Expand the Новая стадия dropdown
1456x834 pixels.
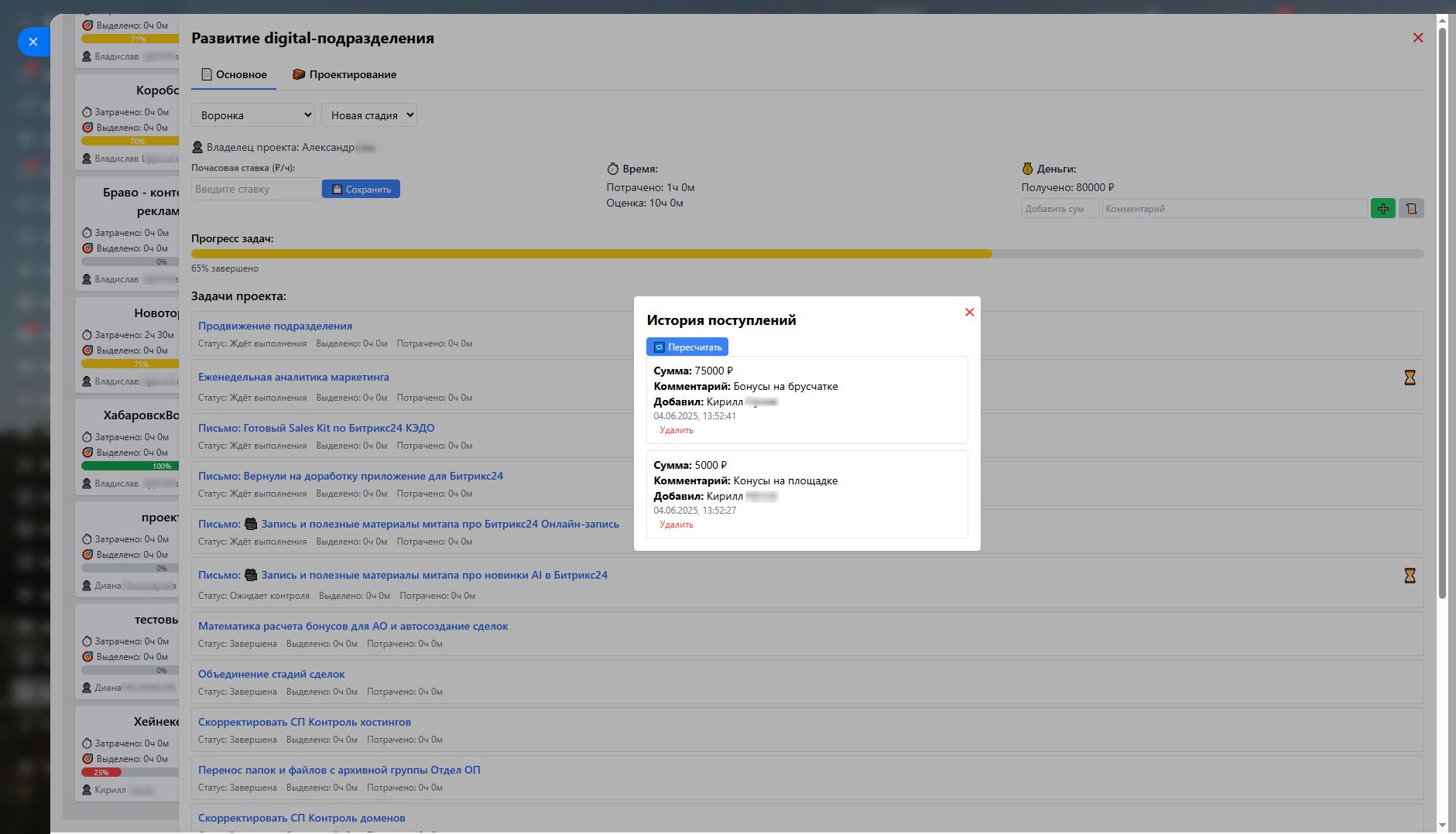(x=369, y=115)
